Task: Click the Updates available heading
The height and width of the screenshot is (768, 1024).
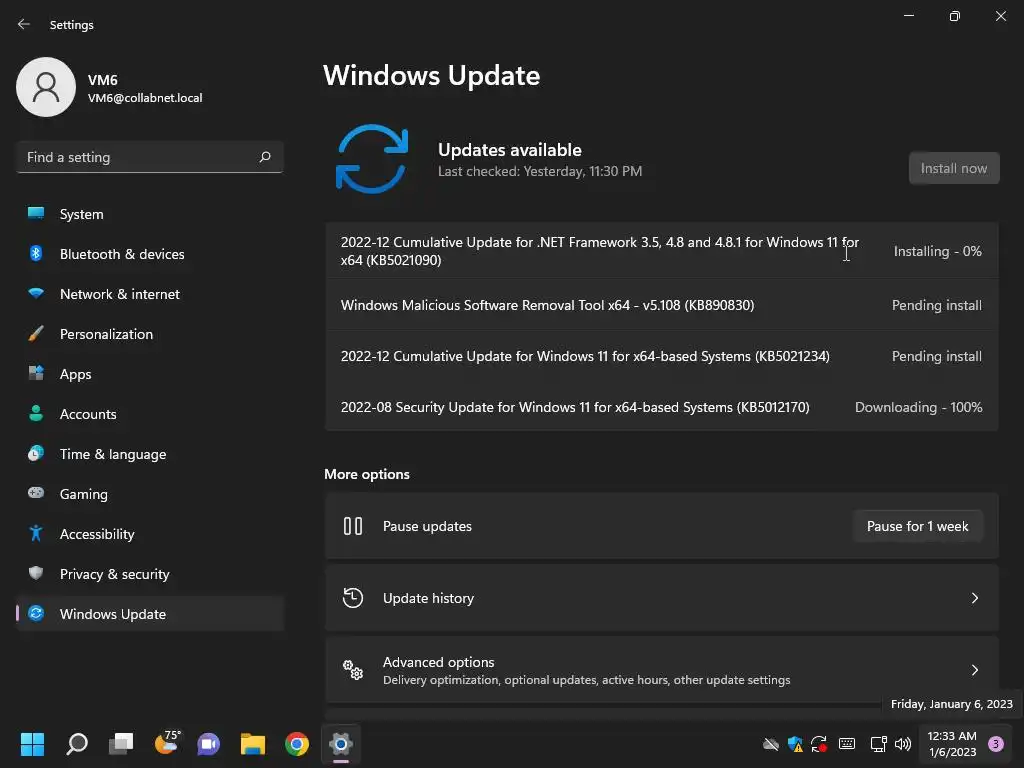Action: 509,150
